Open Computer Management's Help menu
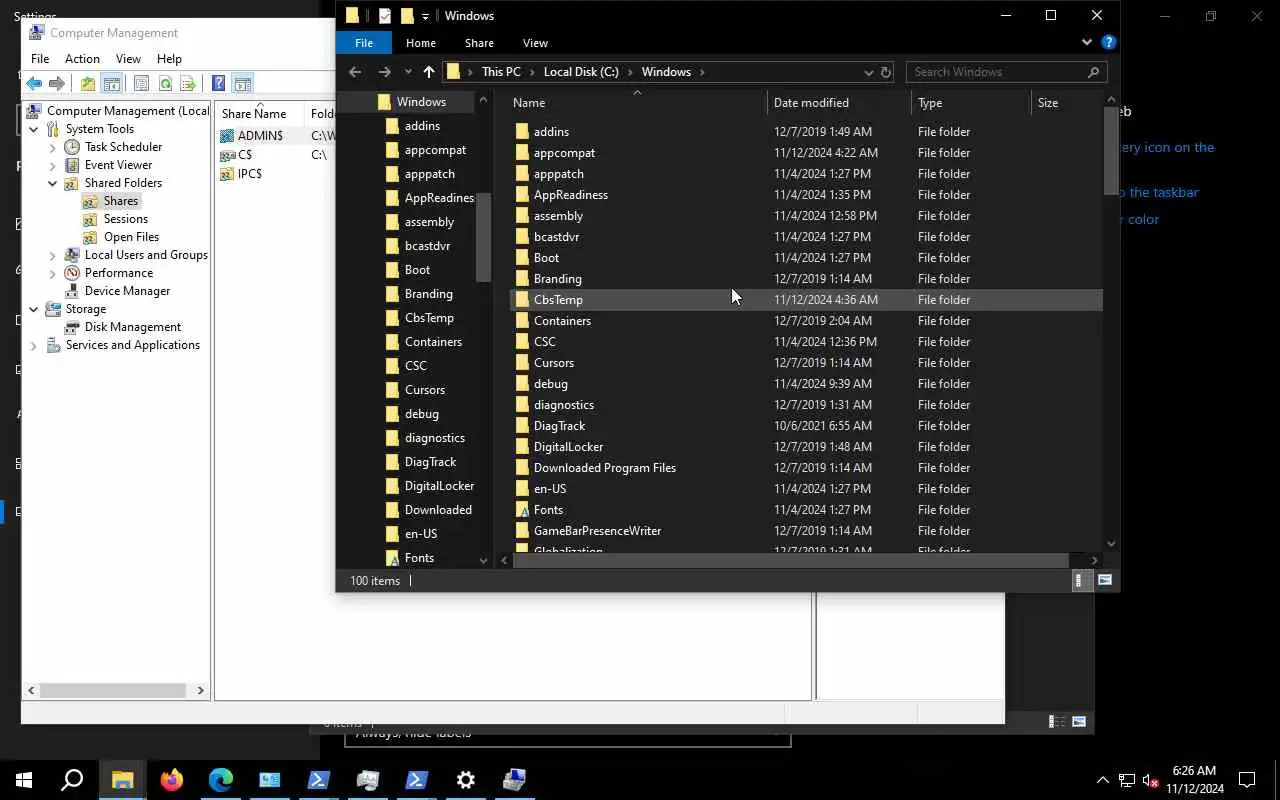Image resolution: width=1280 pixels, height=800 pixels. (169, 59)
